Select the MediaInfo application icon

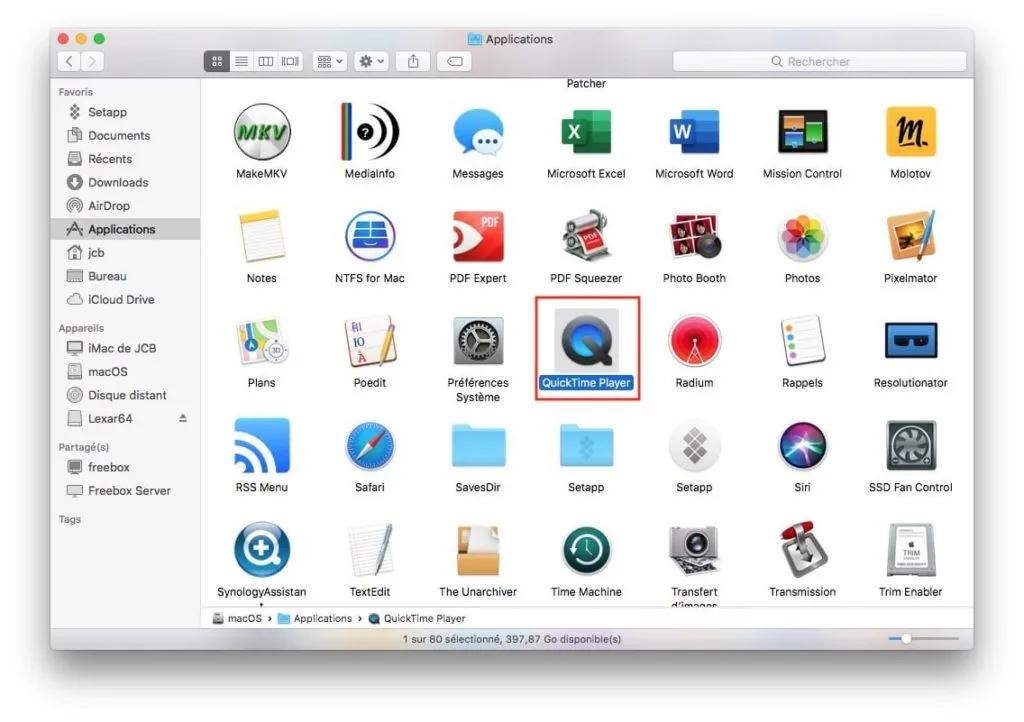click(370, 132)
